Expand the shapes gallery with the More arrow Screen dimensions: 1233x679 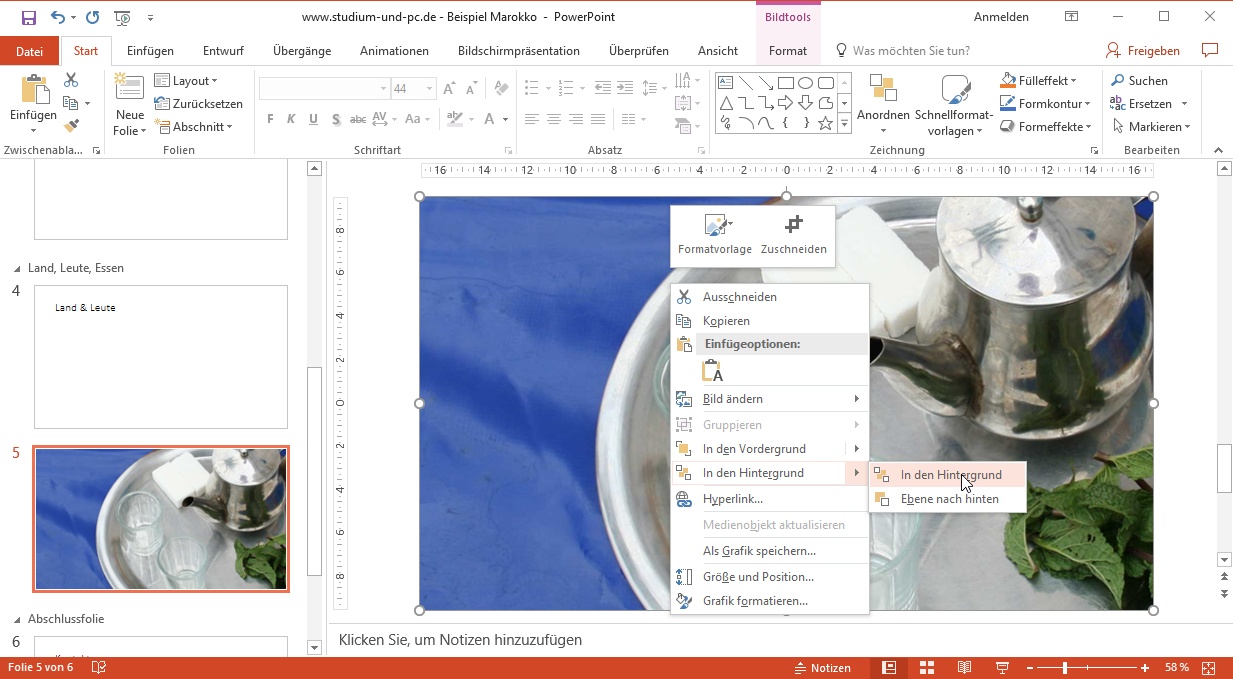pyautogui.click(x=844, y=124)
